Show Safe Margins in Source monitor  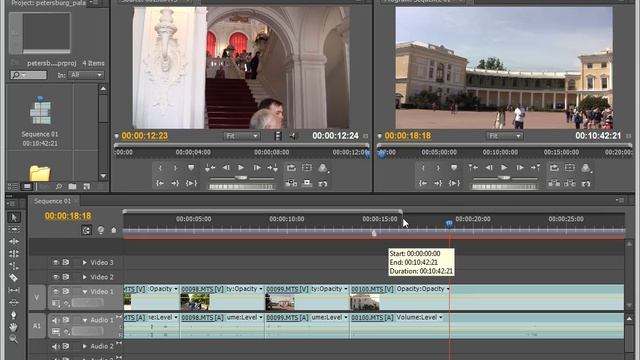tap(307, 168)
